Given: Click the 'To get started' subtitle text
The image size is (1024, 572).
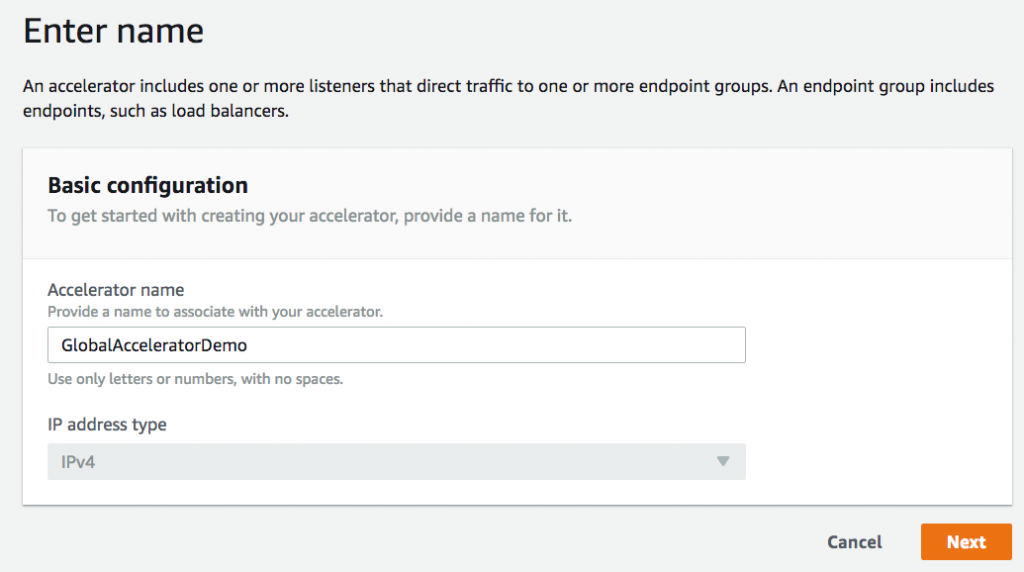Looking at the screenshot, I should 310,216.
